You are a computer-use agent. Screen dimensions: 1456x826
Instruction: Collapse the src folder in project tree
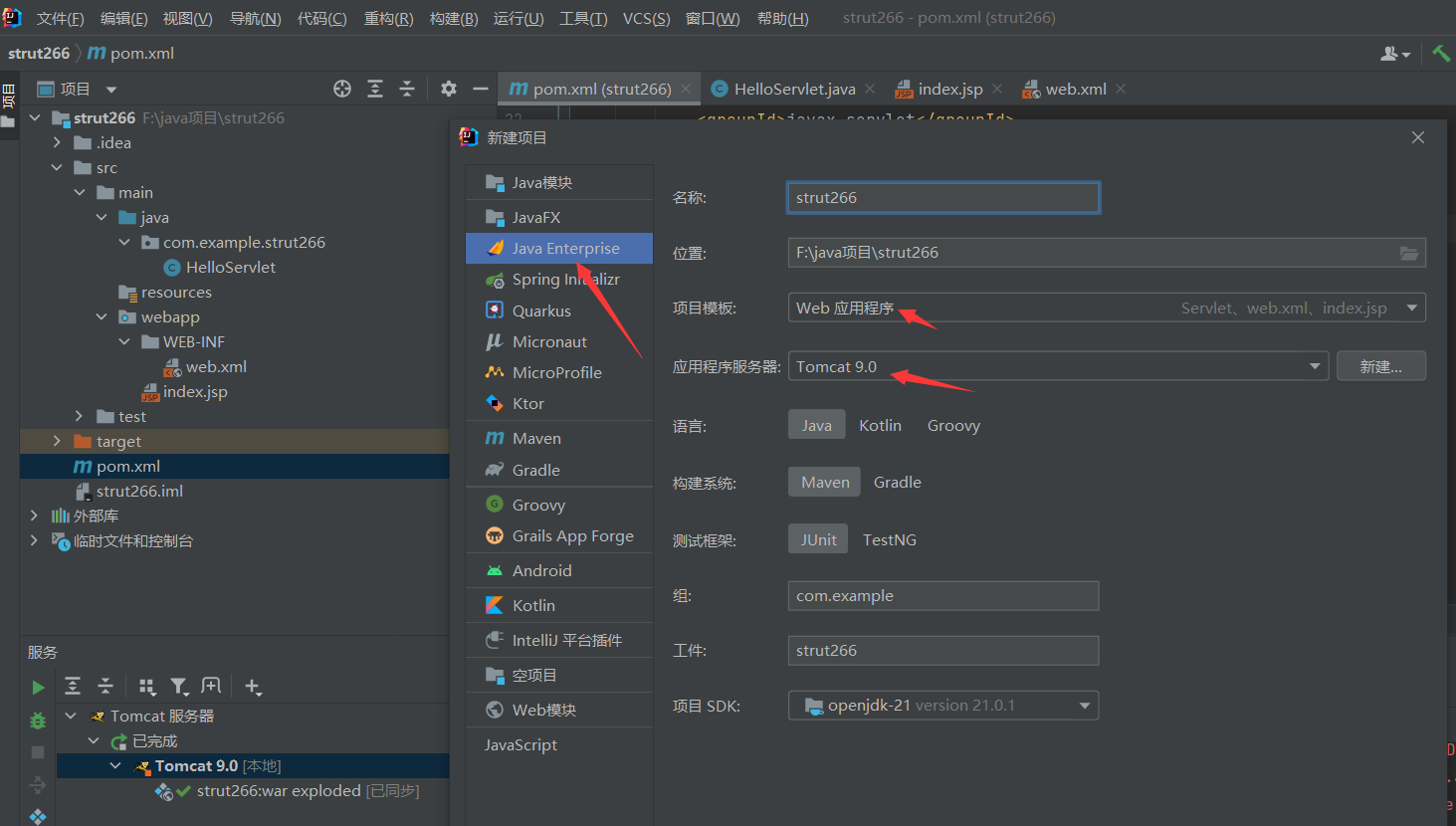[x=57, y=167]
